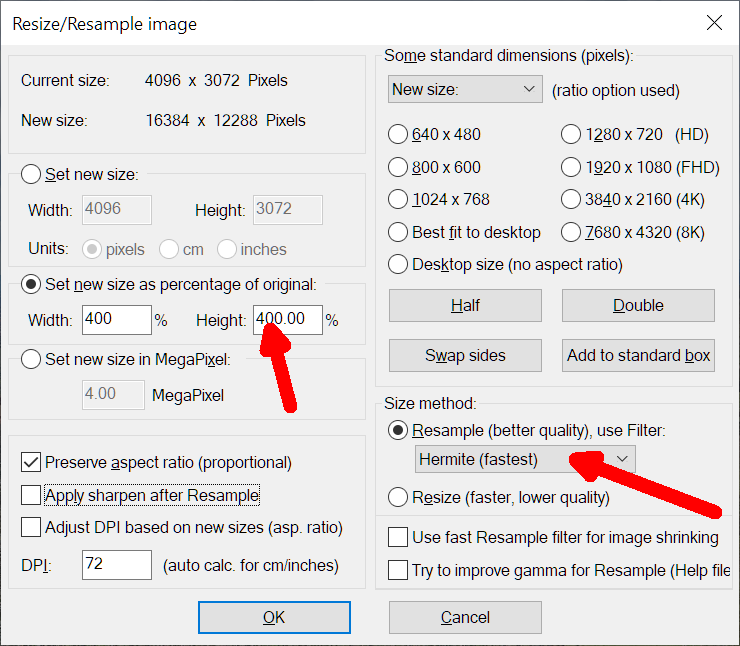The image size is (740, 646).
Task: Click the DPI input field
Action: (x=116, y=565)
